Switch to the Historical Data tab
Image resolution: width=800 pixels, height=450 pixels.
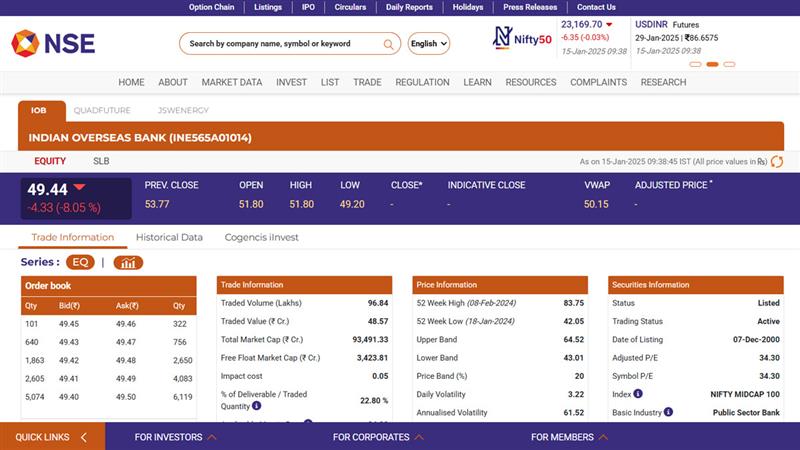tap(169, 237)
